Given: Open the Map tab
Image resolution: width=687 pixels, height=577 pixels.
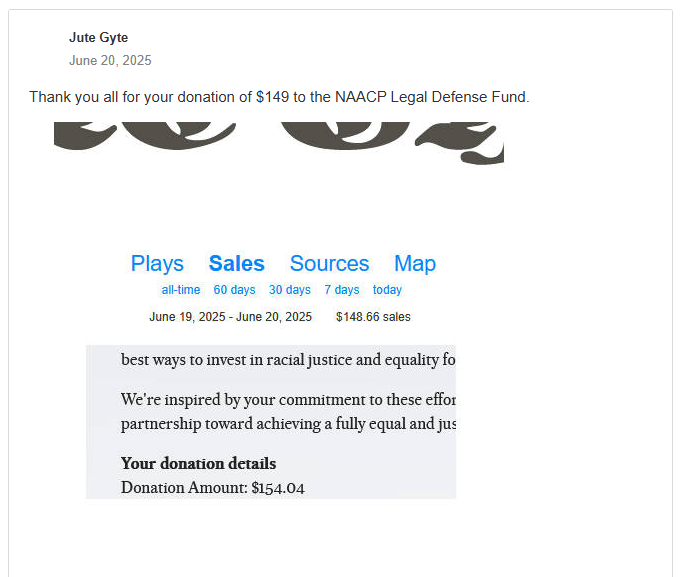Looking at the screenshot, I should 415,264.
